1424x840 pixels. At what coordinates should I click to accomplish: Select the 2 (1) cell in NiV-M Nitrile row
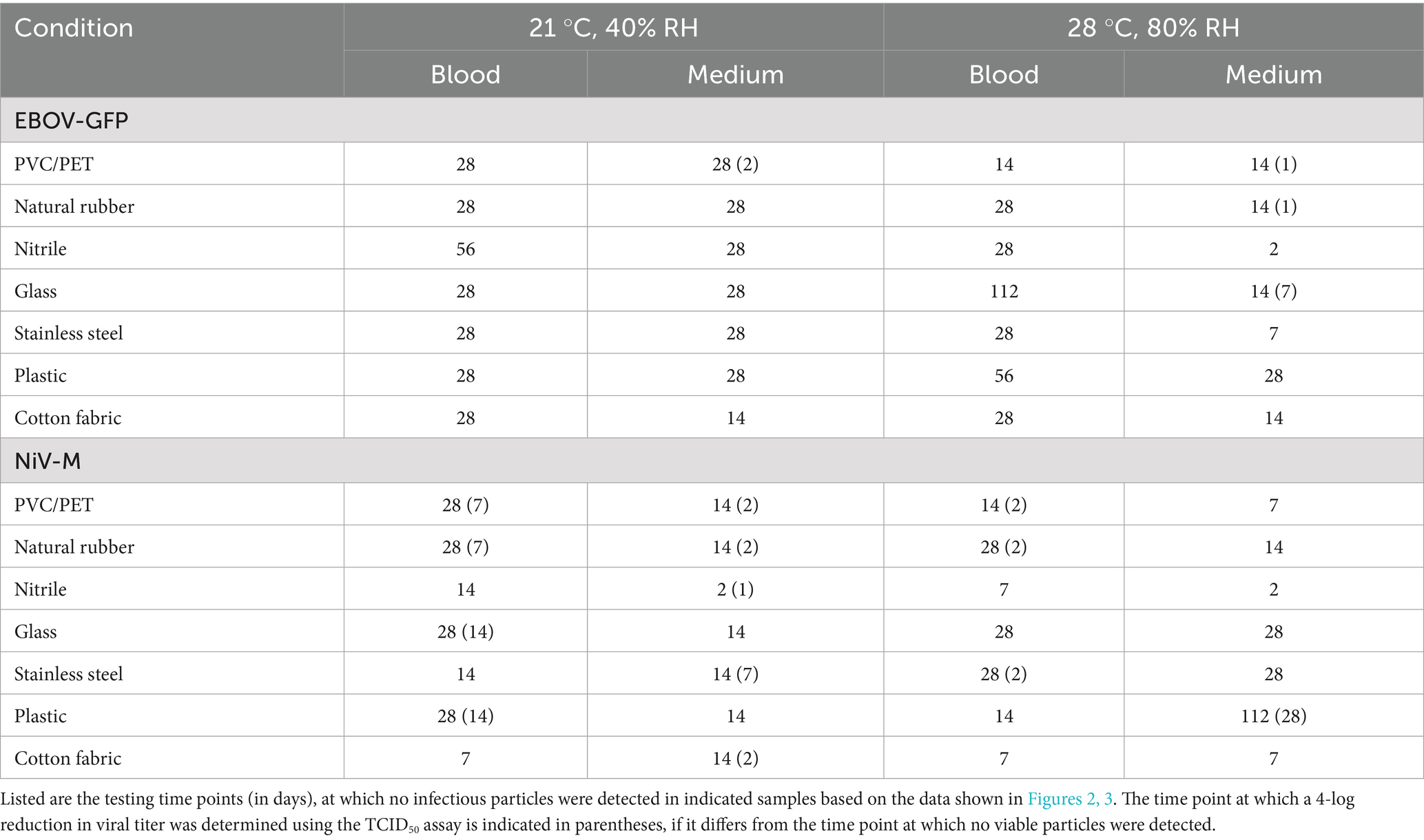tap(735, 589)
